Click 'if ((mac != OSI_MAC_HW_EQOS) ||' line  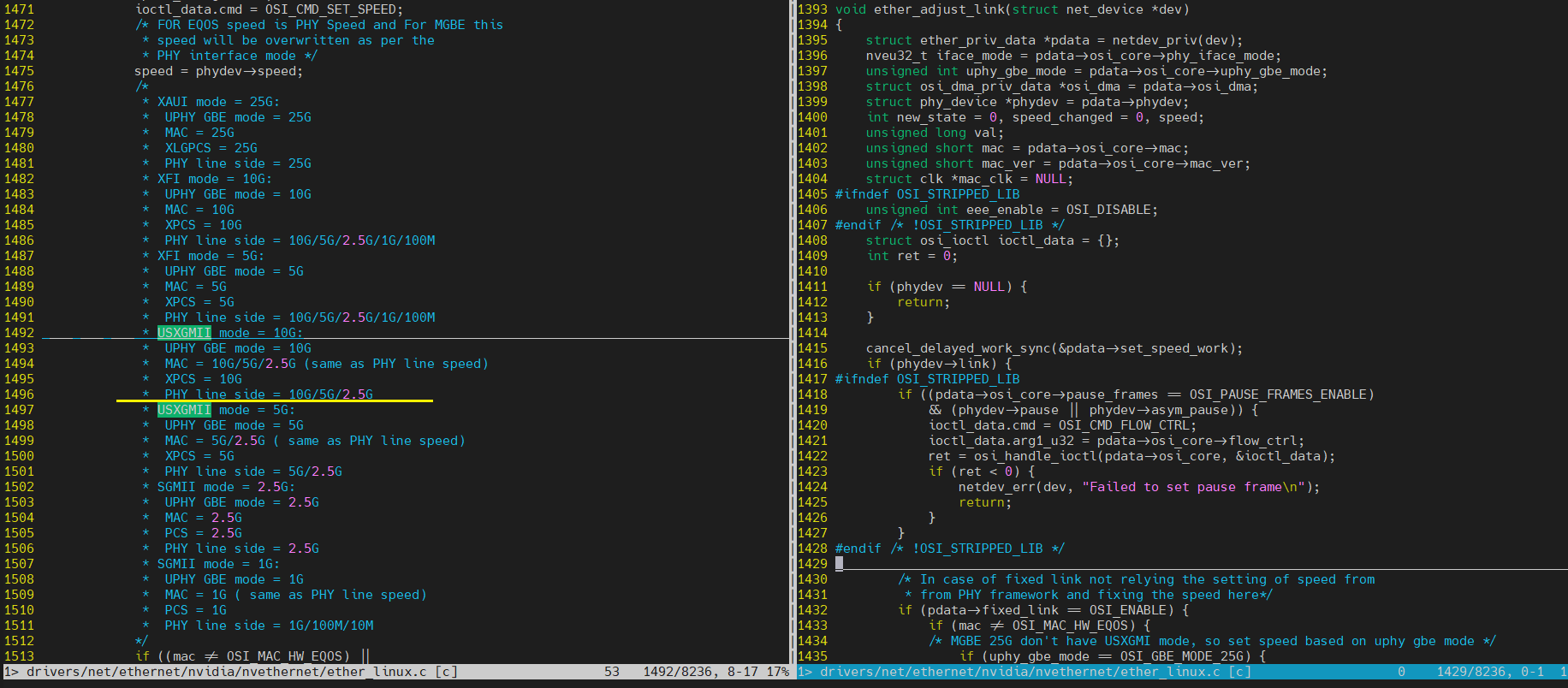tap(252, 656)
